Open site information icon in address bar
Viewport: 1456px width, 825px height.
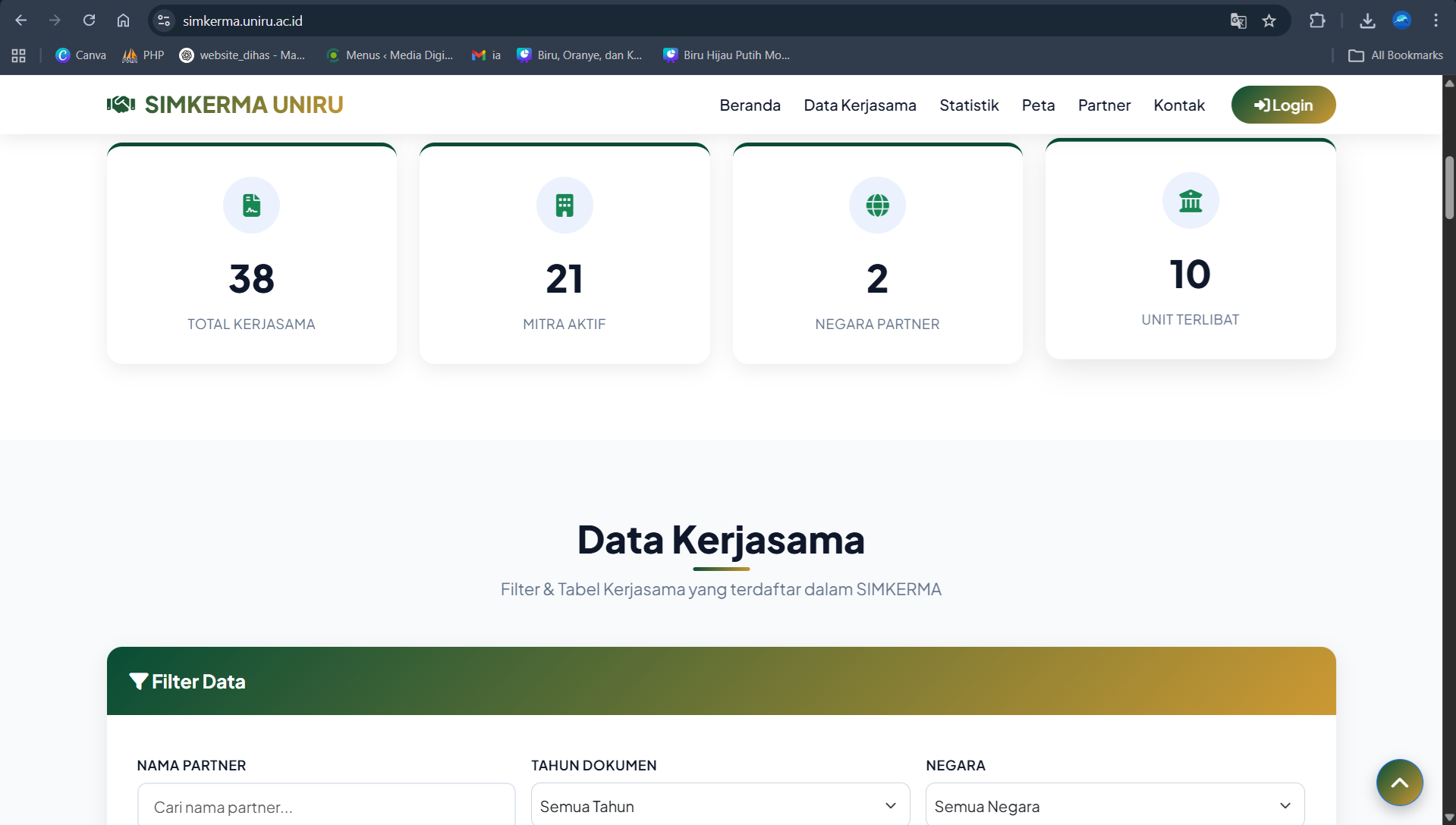tap(164, 20)
